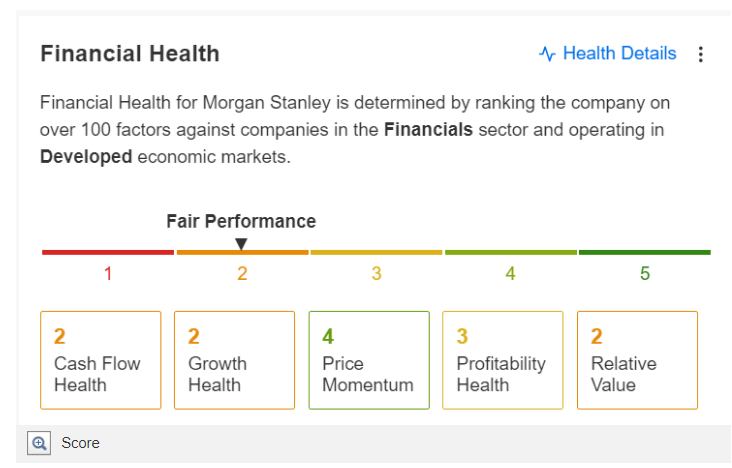Screen dimensions: 732x468
Task: Click the Financial Health heading
Action: (x=130, y=54)
